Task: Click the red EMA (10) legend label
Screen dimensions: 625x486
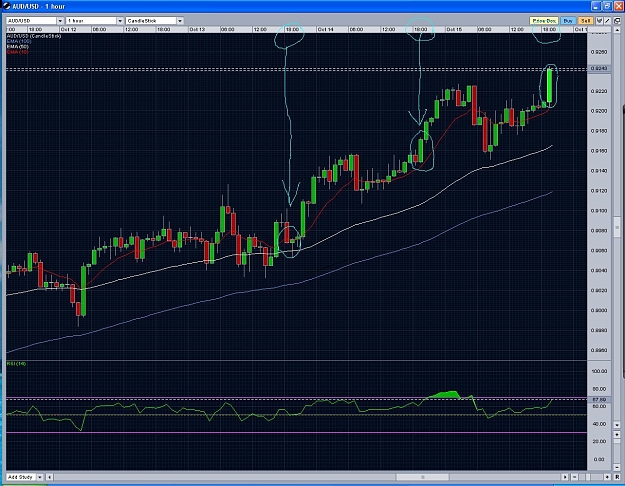Action: point(18,52)
